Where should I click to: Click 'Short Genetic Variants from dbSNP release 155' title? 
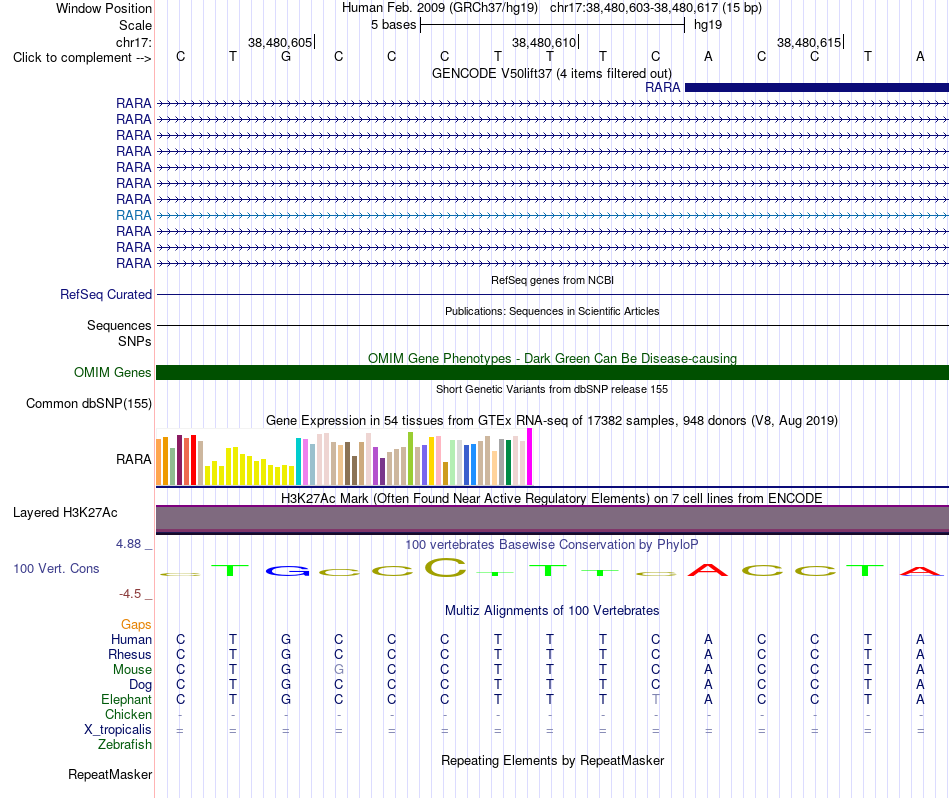click(x=552, y=389)
